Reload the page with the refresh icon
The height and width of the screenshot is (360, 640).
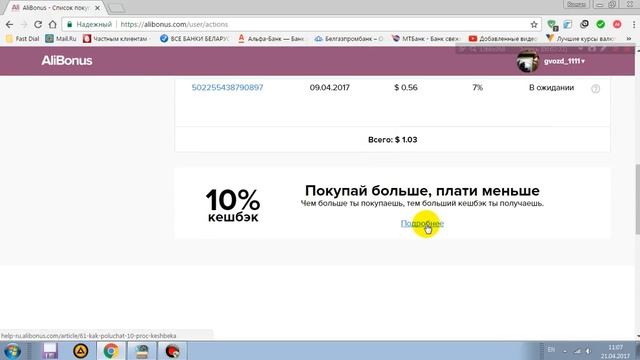(38, 24)
